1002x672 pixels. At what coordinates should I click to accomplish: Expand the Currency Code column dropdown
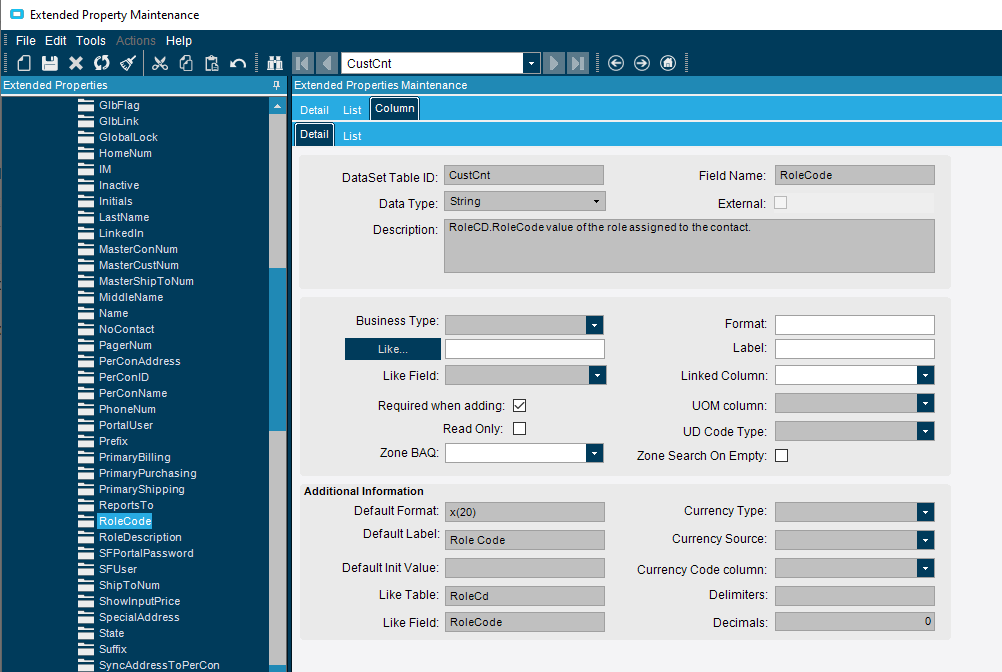coord(925,568)
